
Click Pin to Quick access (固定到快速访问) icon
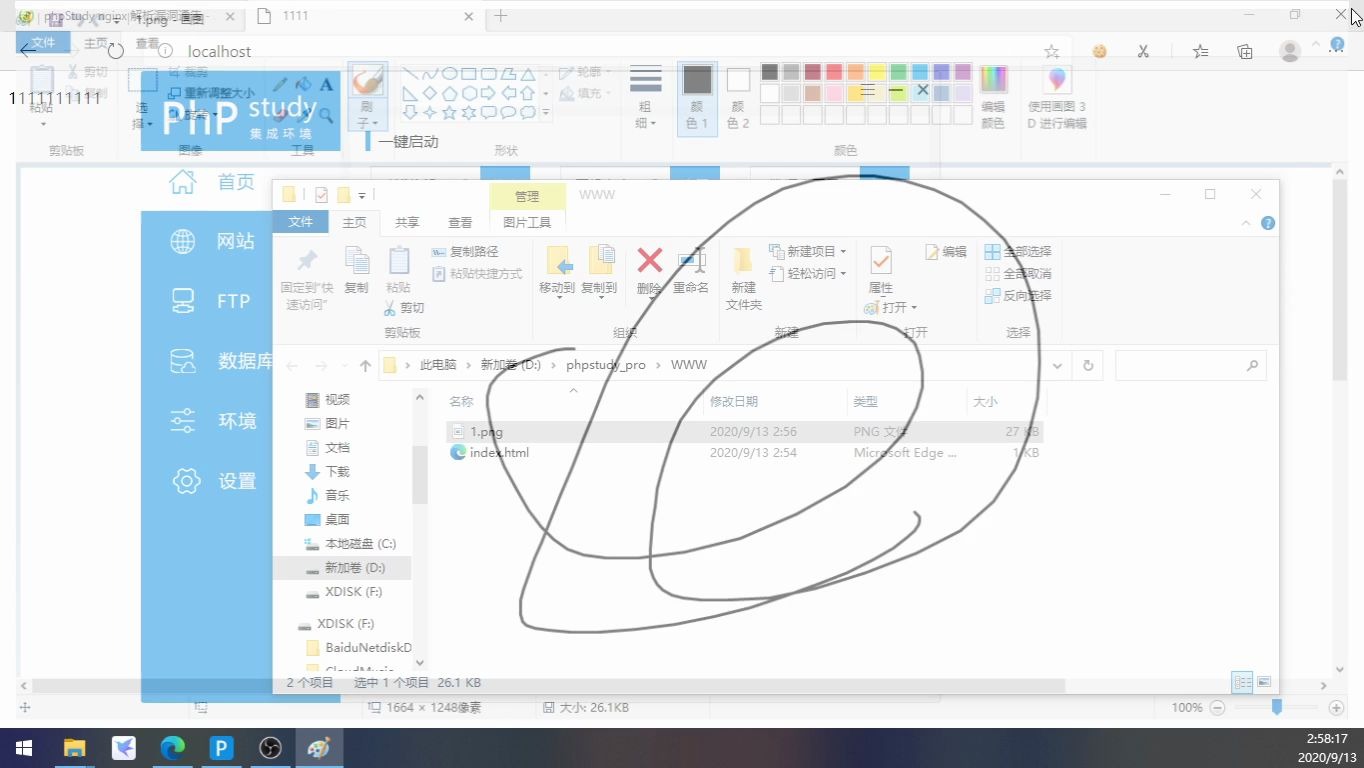coord(306,261)
